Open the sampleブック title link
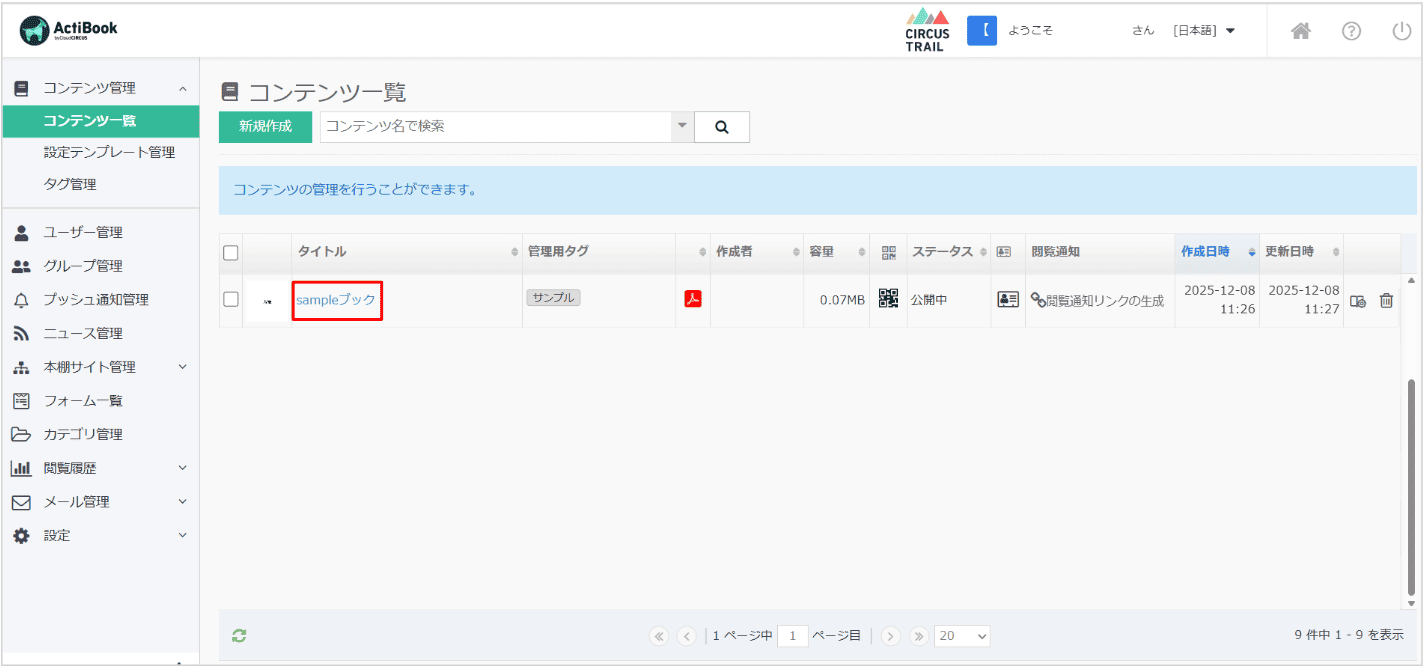The image size is (1423, 667). click(x=336, y=300)
